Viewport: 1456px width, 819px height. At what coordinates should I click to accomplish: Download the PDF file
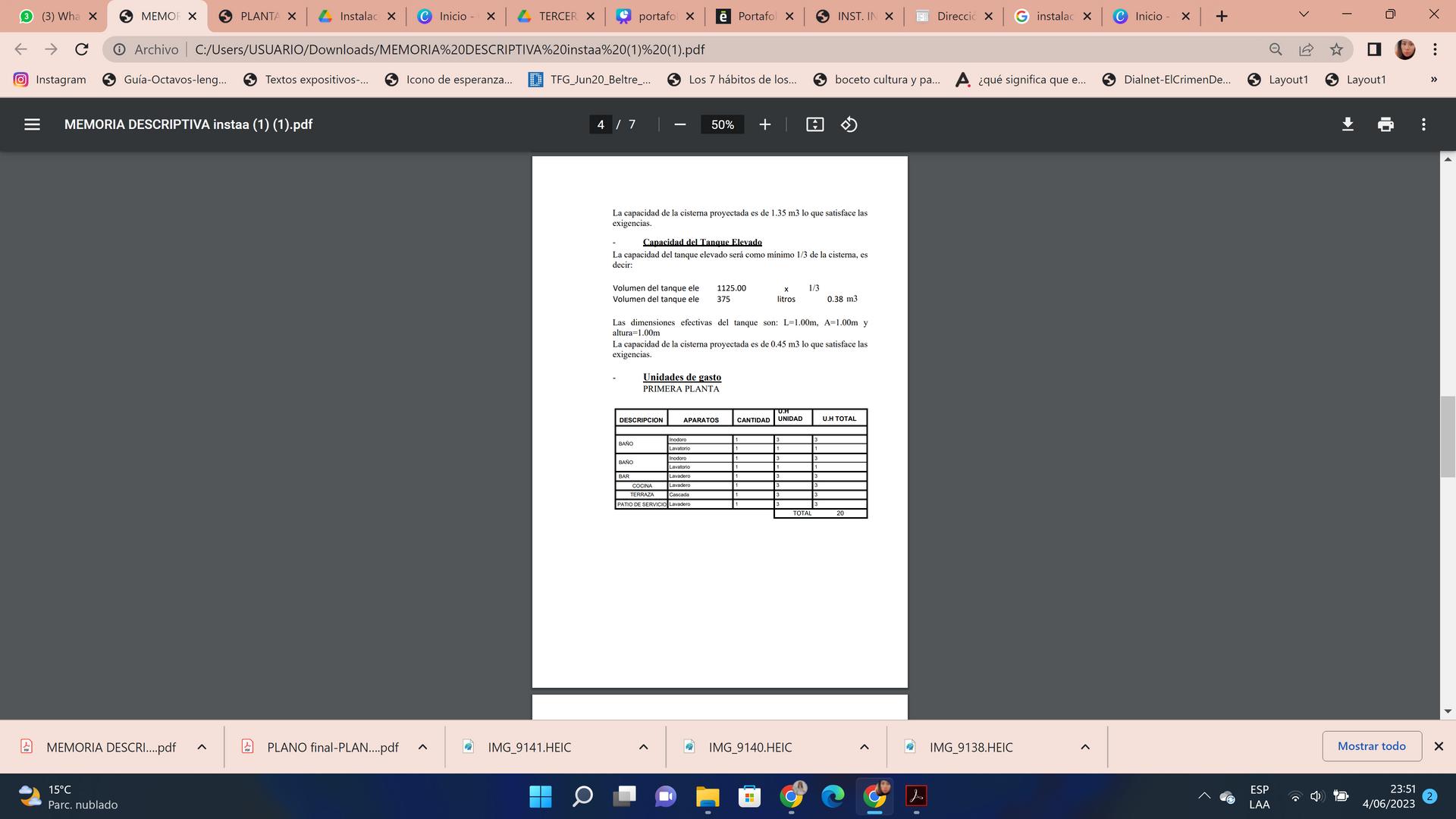point(1348,124)
